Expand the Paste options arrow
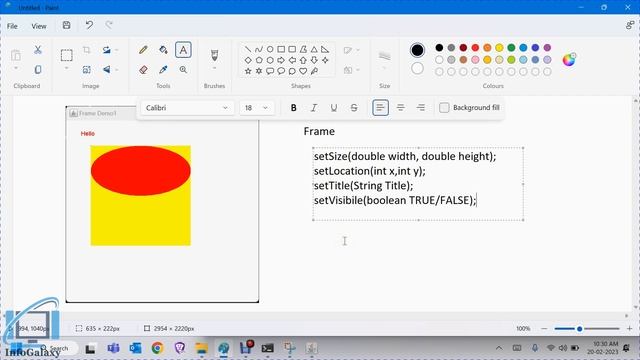The width and height of the screenshot is (640, 360). coord(16,68)
